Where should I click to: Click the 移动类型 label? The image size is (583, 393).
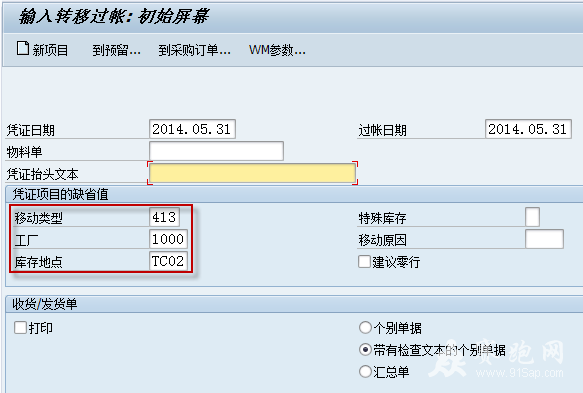tap(39, 218)
